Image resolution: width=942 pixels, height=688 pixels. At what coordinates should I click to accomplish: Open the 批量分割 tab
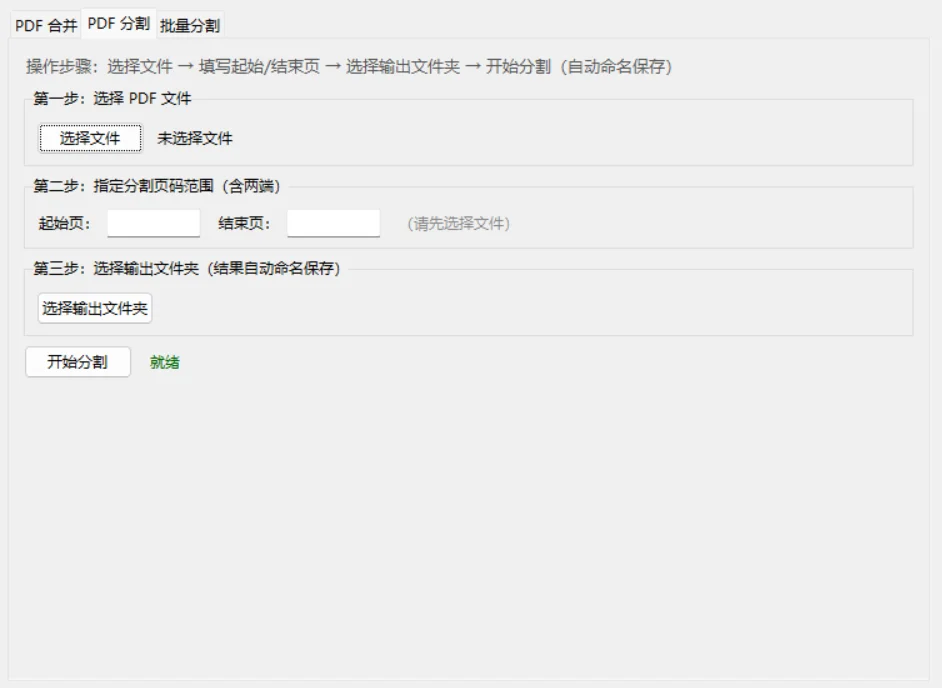click(x=190, y=26)
